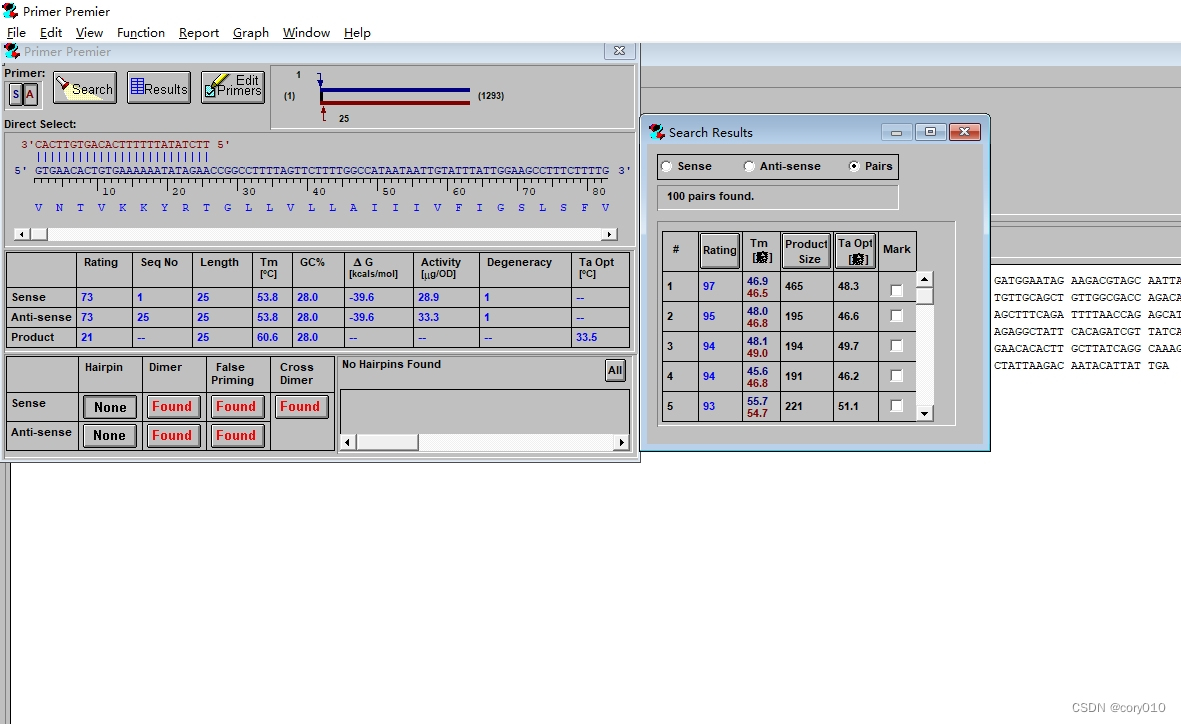This screenshot has height=724, width=1181.
Task: Click the sequence horizontal scroll thumb
Action: coord(38,234)
